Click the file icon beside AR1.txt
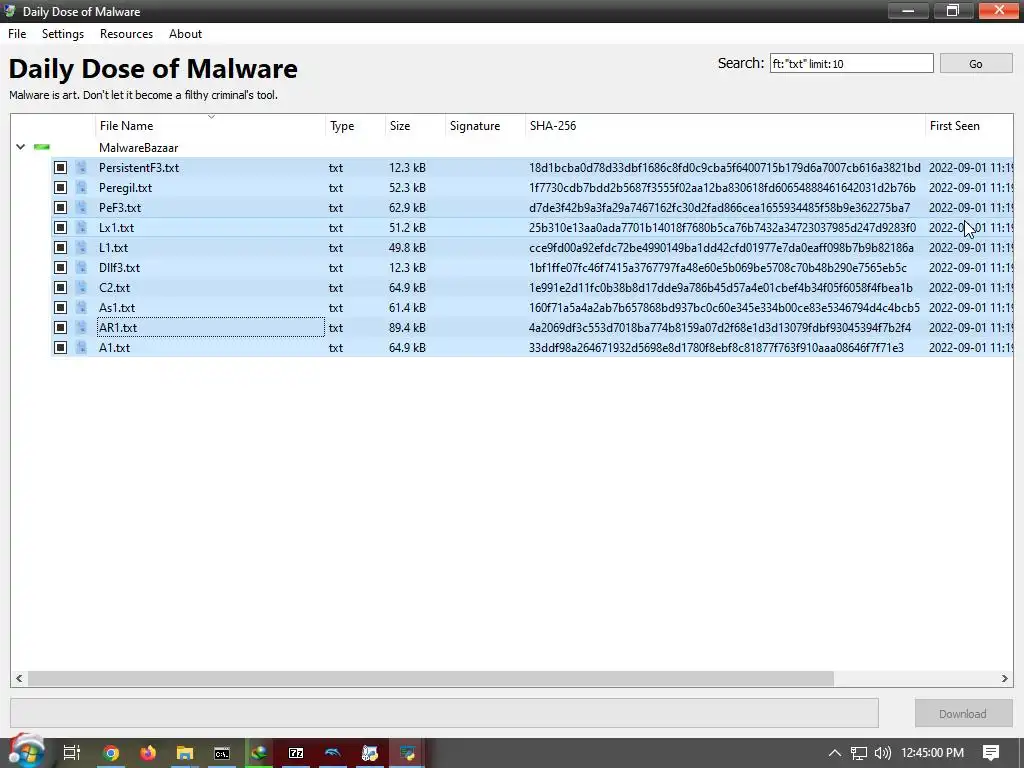Viewport: 1024px width, 768px height. coord(81,327)
